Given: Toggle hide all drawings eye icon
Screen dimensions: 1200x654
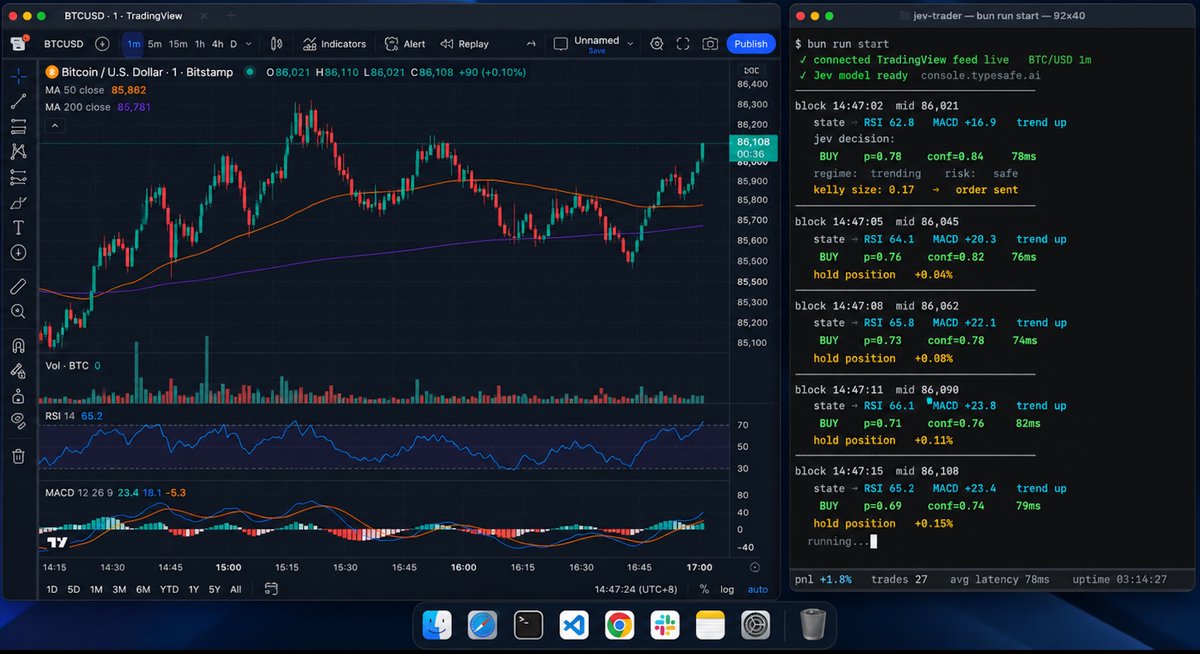Looking at the screenshot, I should click(x=18, y=420).
